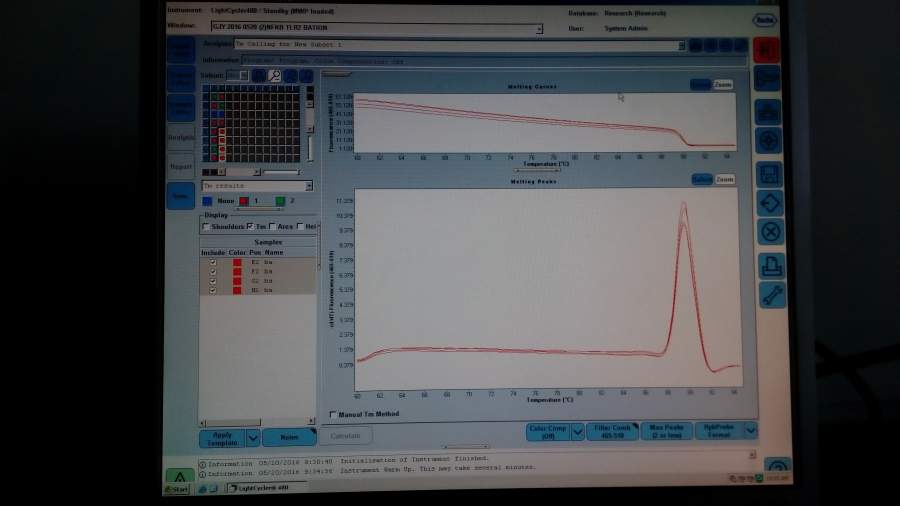Click the red group 1 color swatch
The image size is (900, 506).
click(245, 201)
